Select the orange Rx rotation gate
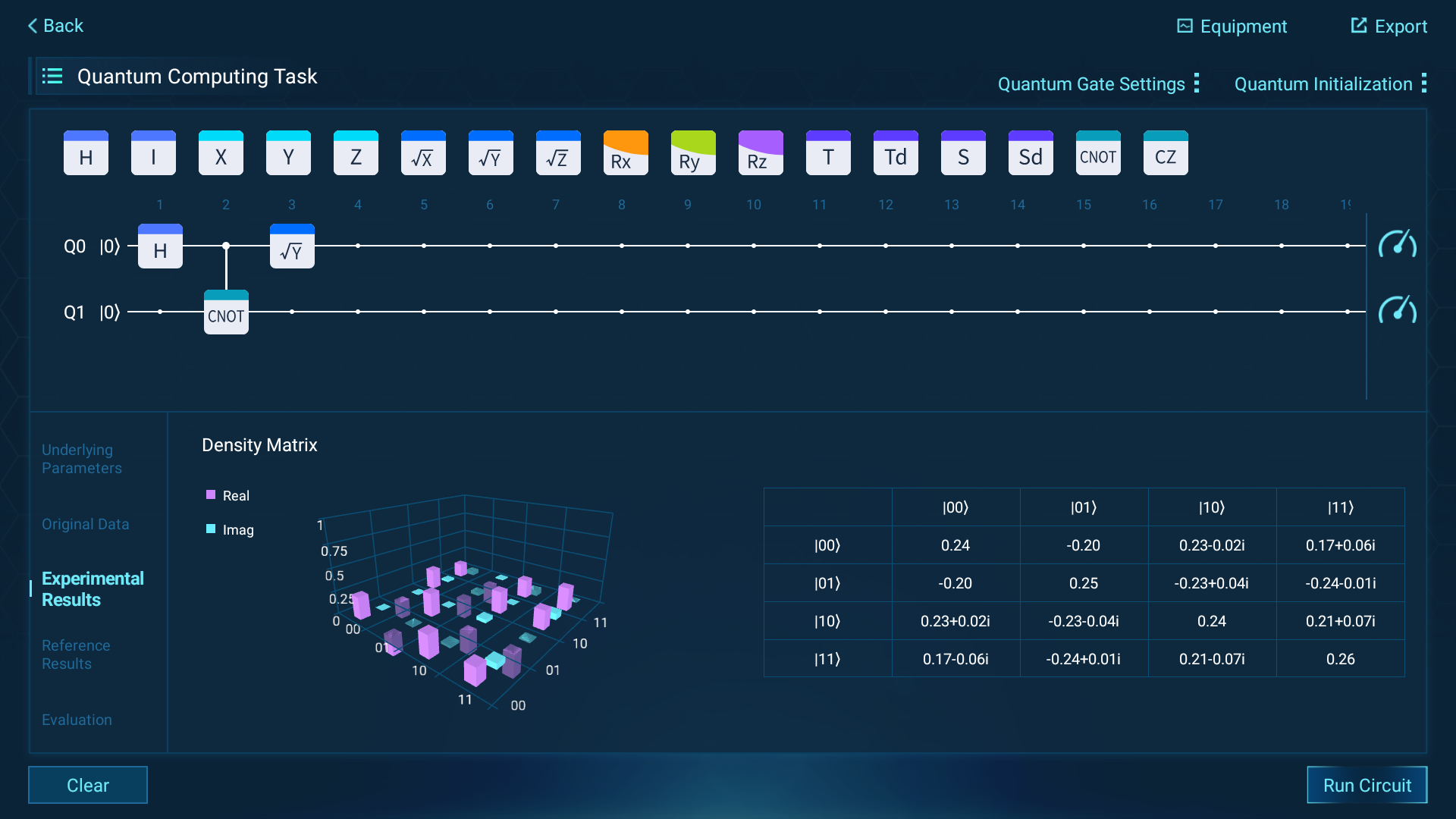This screenshot has width=1456, height=819. pos(626,154)
